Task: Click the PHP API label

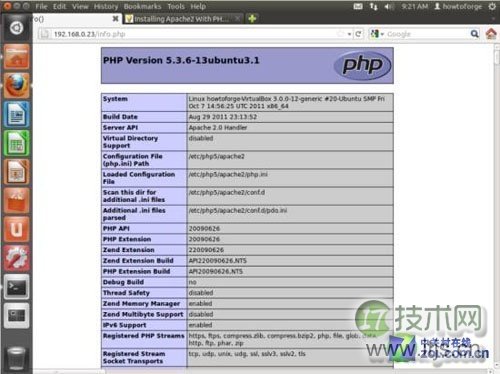Action: point(116,228)
